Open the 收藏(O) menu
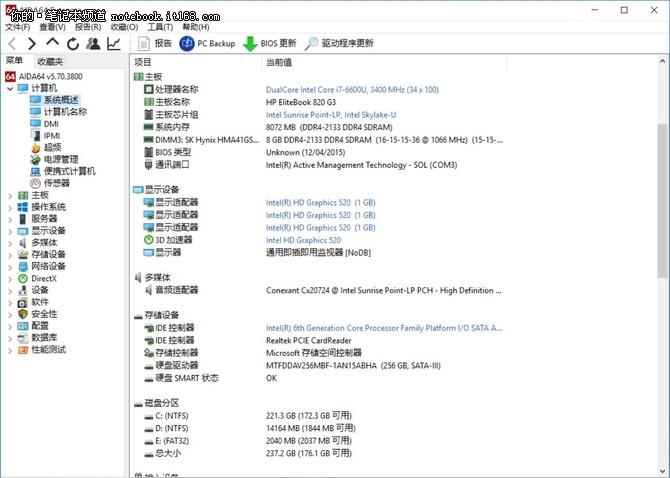This screenshot has width=670, height=478. (124, 27)
